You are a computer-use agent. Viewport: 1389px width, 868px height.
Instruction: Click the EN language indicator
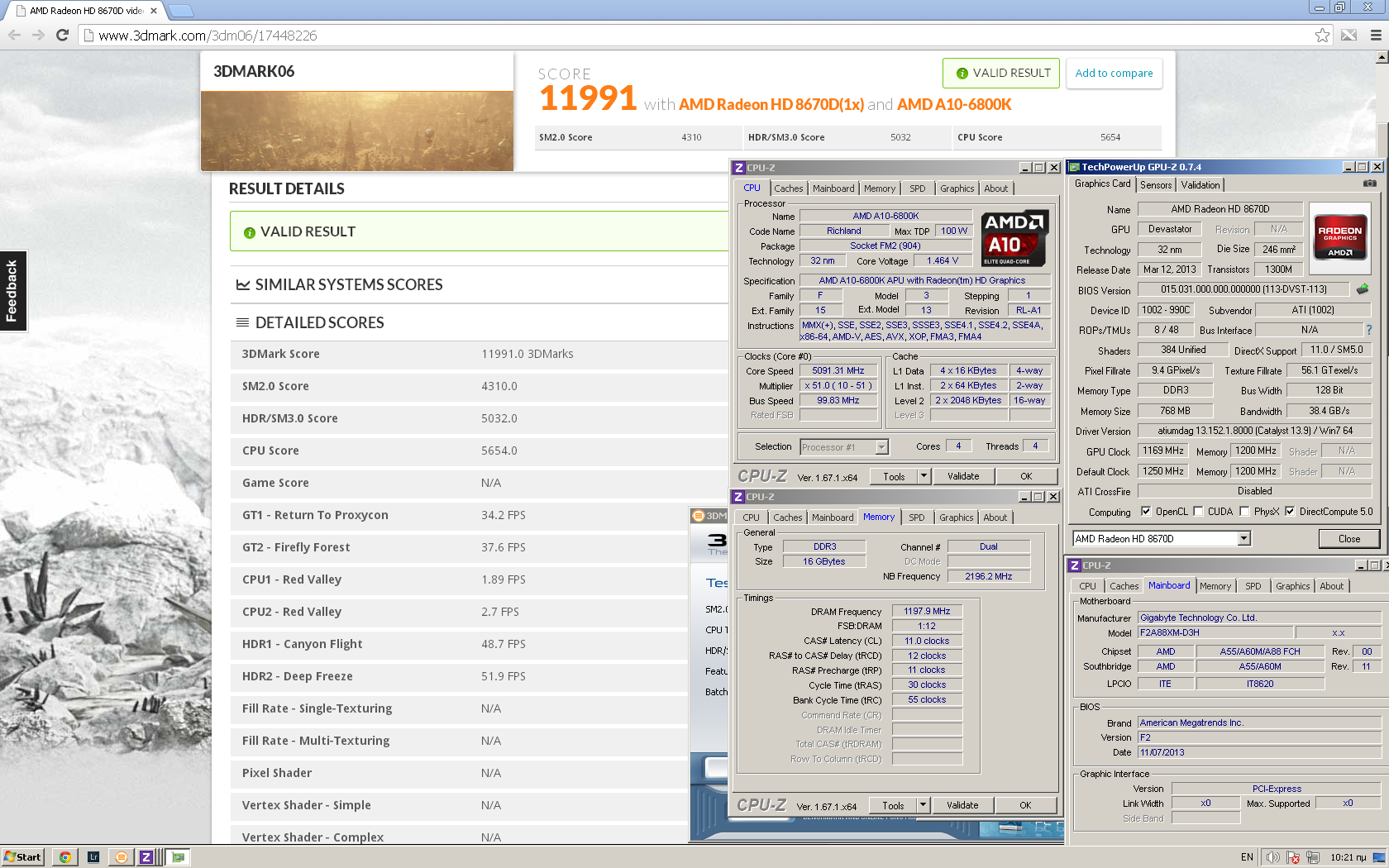coord(1247,857)
